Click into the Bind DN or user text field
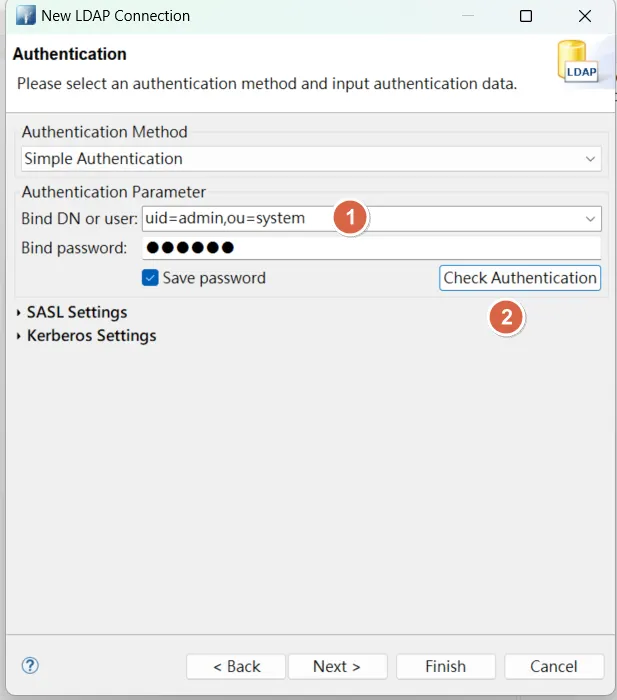The height and width of the screenshot is (700, 617). point(240,218)
